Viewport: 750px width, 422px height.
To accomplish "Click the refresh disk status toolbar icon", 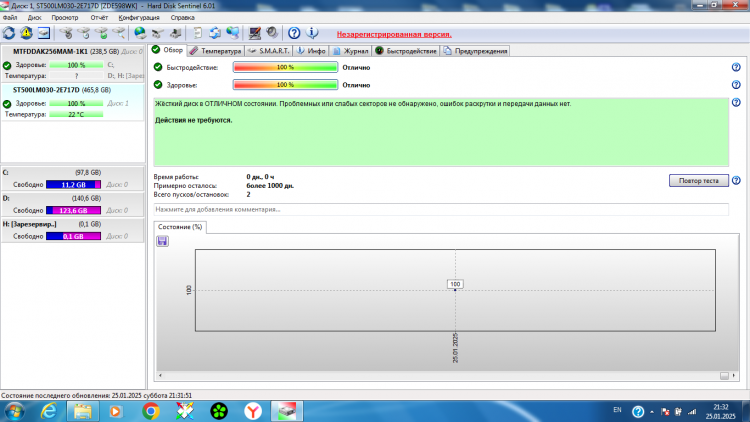I will tap(9, 33).
